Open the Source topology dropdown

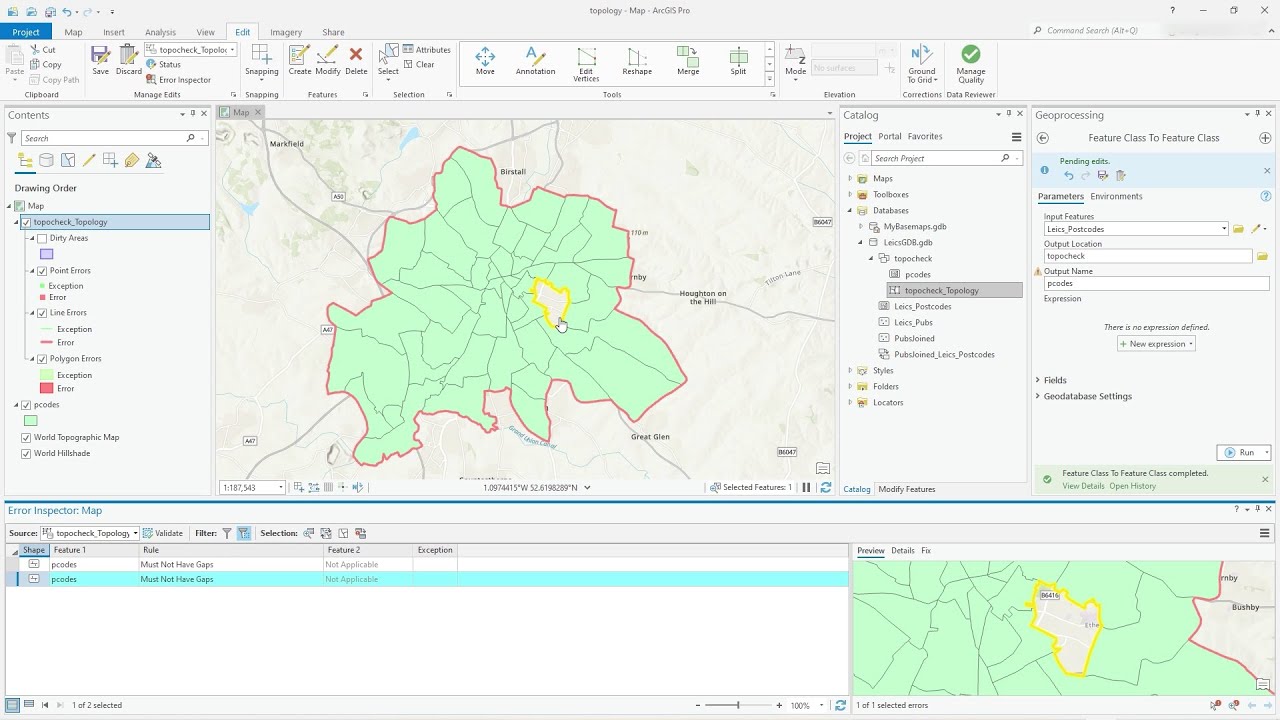(x=135, y=533)
